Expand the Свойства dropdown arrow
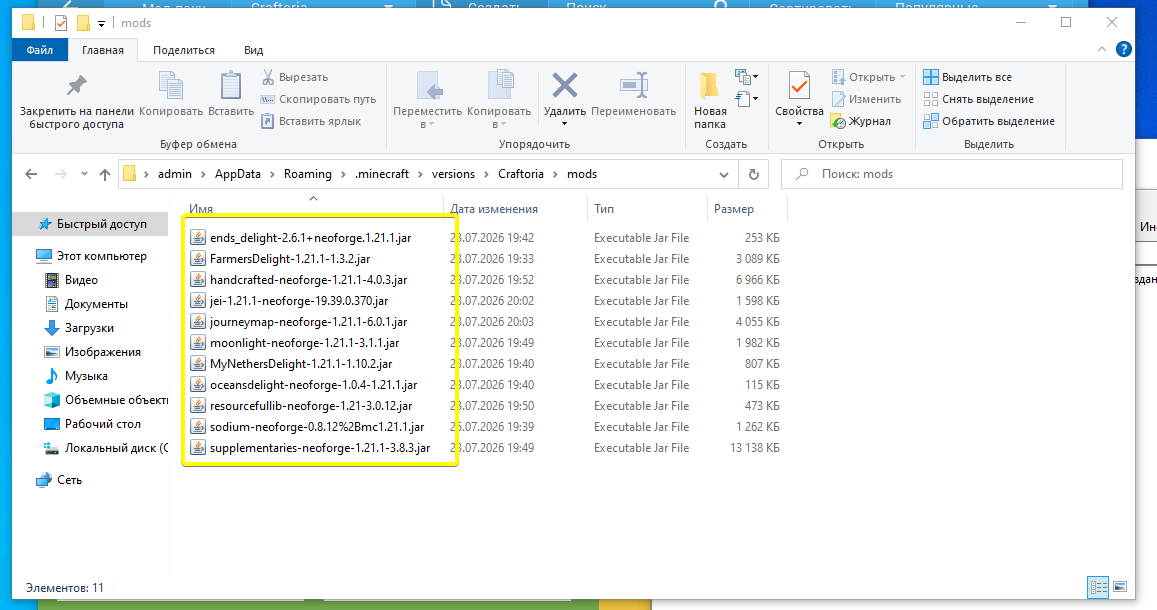The image size is (1157, 610). pos(799,124)
